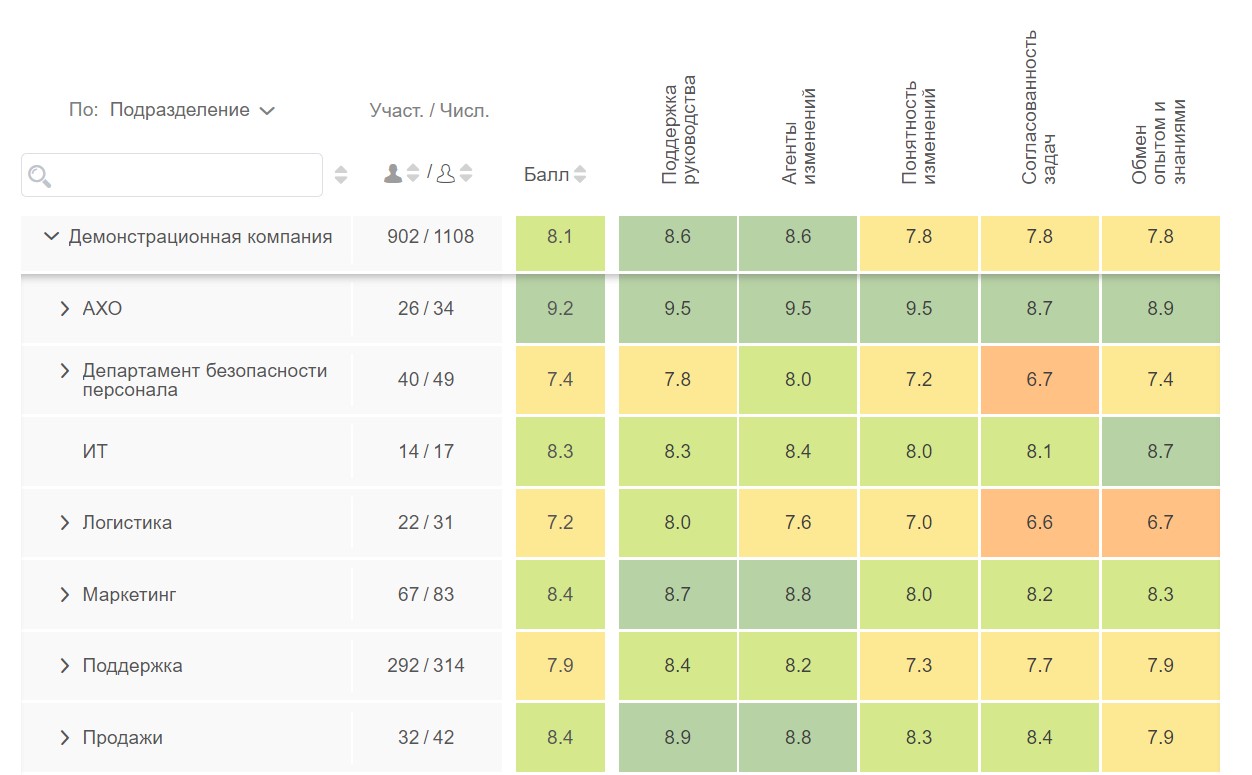
Task: Sort by Балл score column
Action: click(580, 175)
